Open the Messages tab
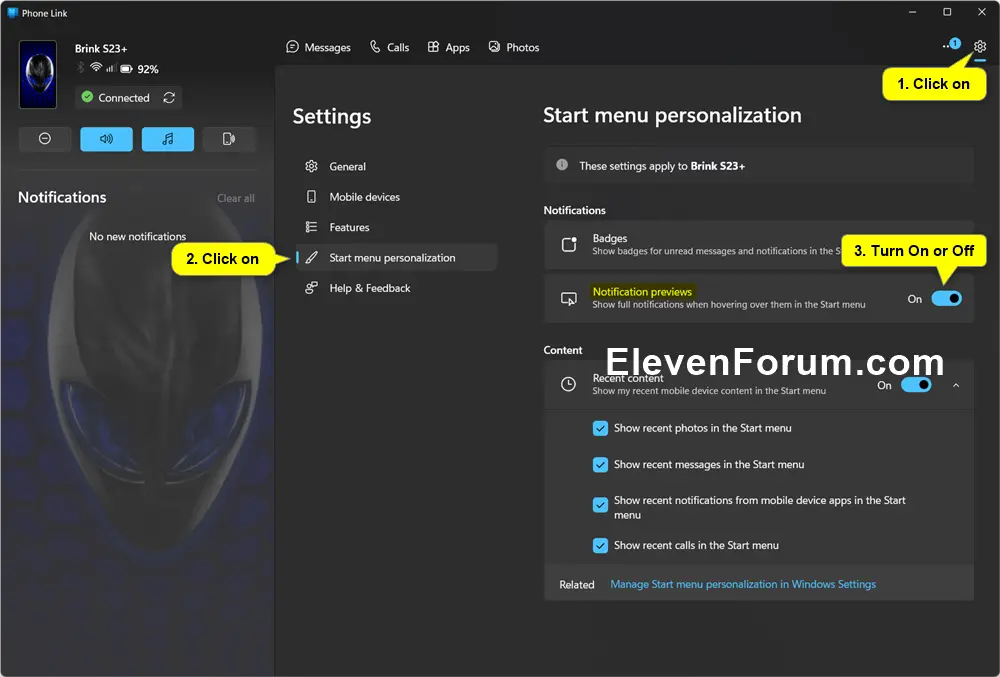Image resolution: width=1000 pixels, height=677 pixels. (318, 47)
